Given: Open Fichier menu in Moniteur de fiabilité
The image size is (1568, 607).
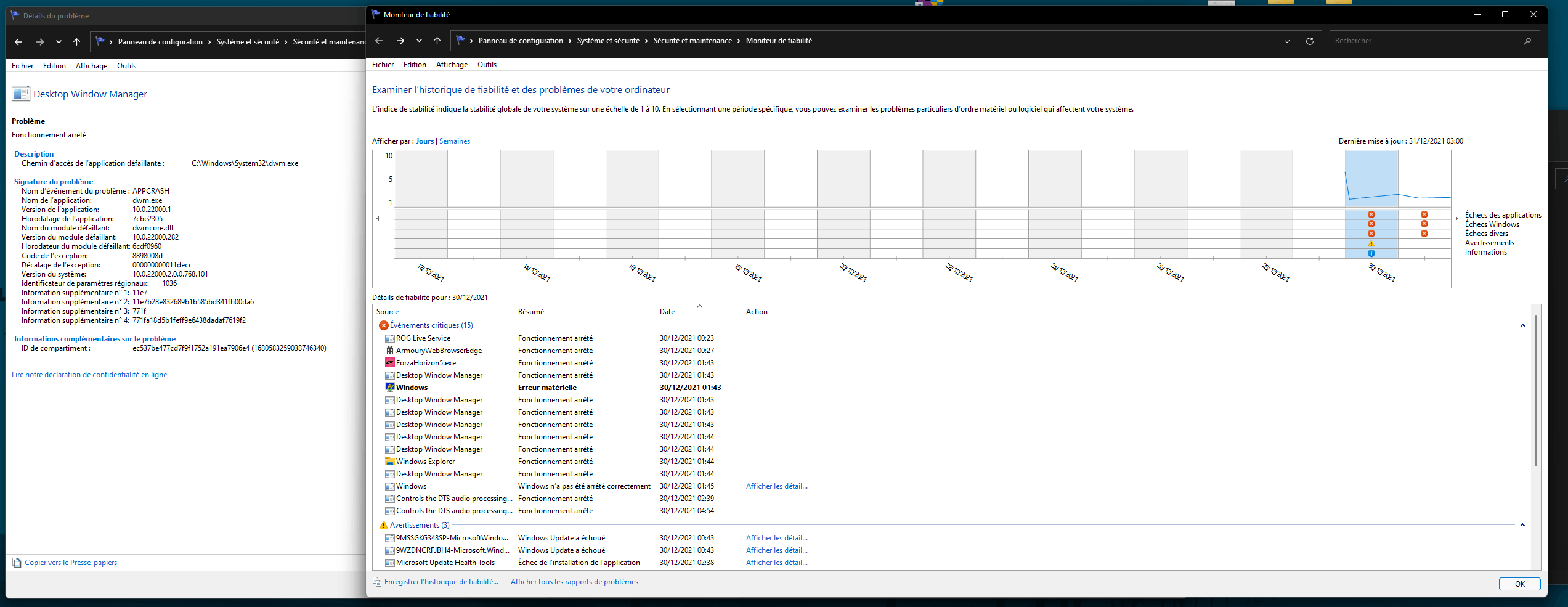Looking at the screenshot, I should pos(383,65).
